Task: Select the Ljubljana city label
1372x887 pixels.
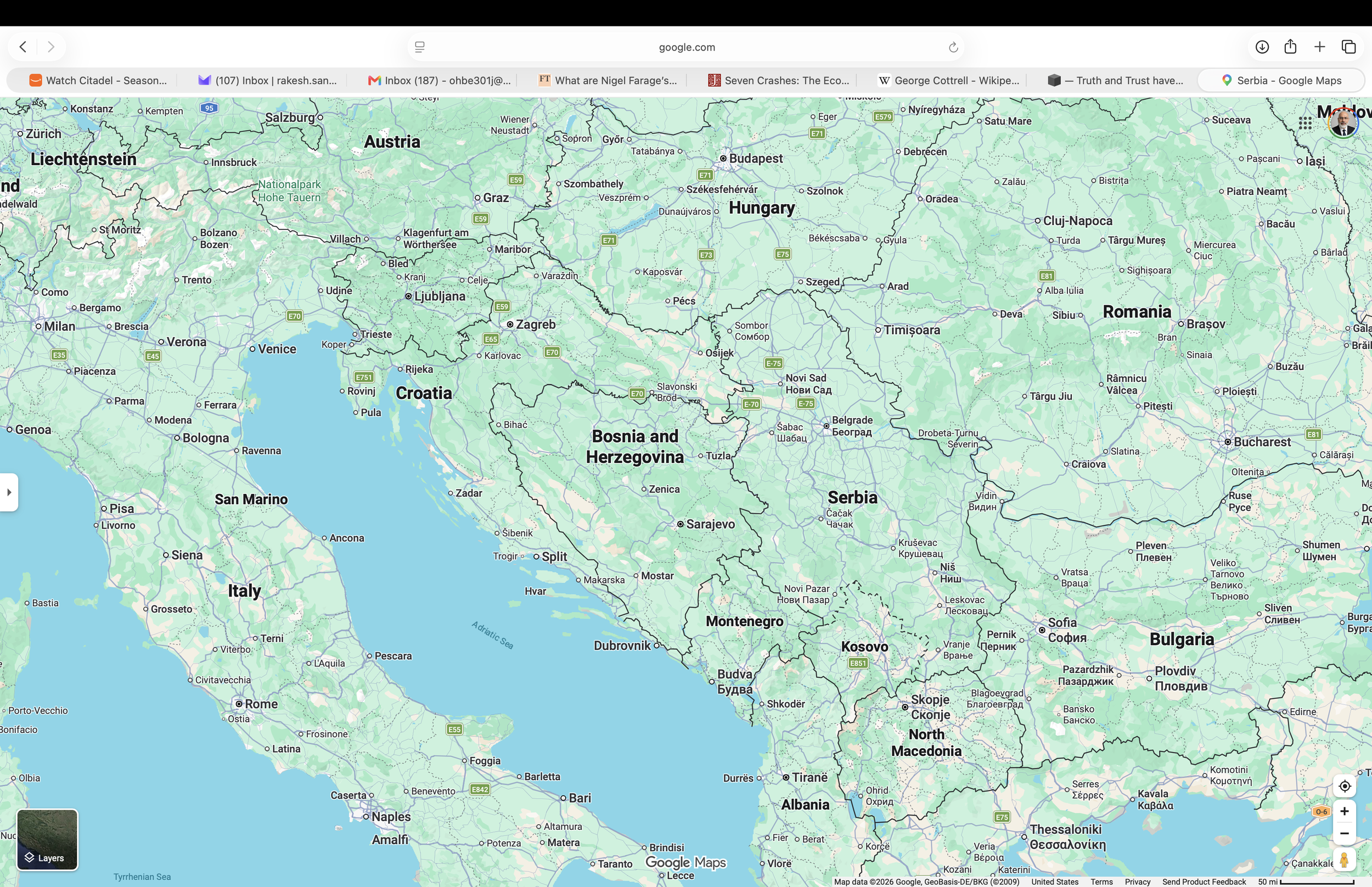Action: pyautogui.click(x=440, y=296)
